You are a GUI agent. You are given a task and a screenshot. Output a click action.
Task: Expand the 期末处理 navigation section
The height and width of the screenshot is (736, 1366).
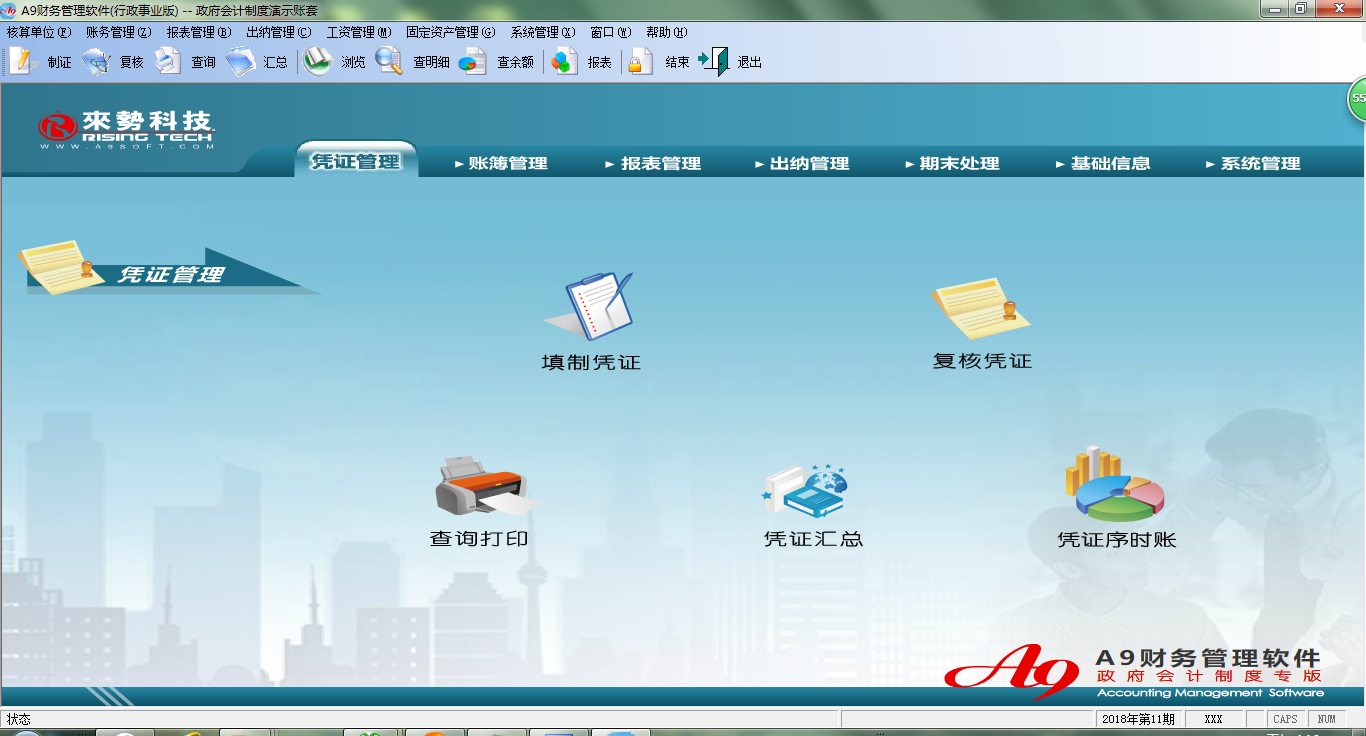tap(952, 163)
